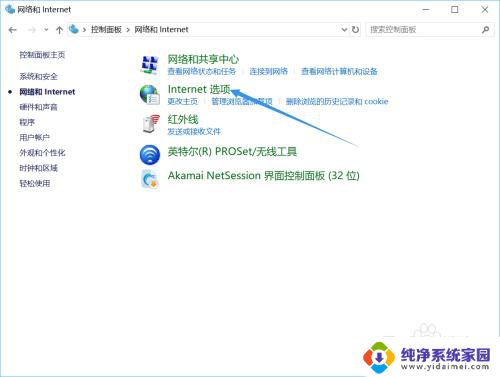Click 查看网络状态和任务 link
This screenshot has width=500, height=377.
click(202, 71)
